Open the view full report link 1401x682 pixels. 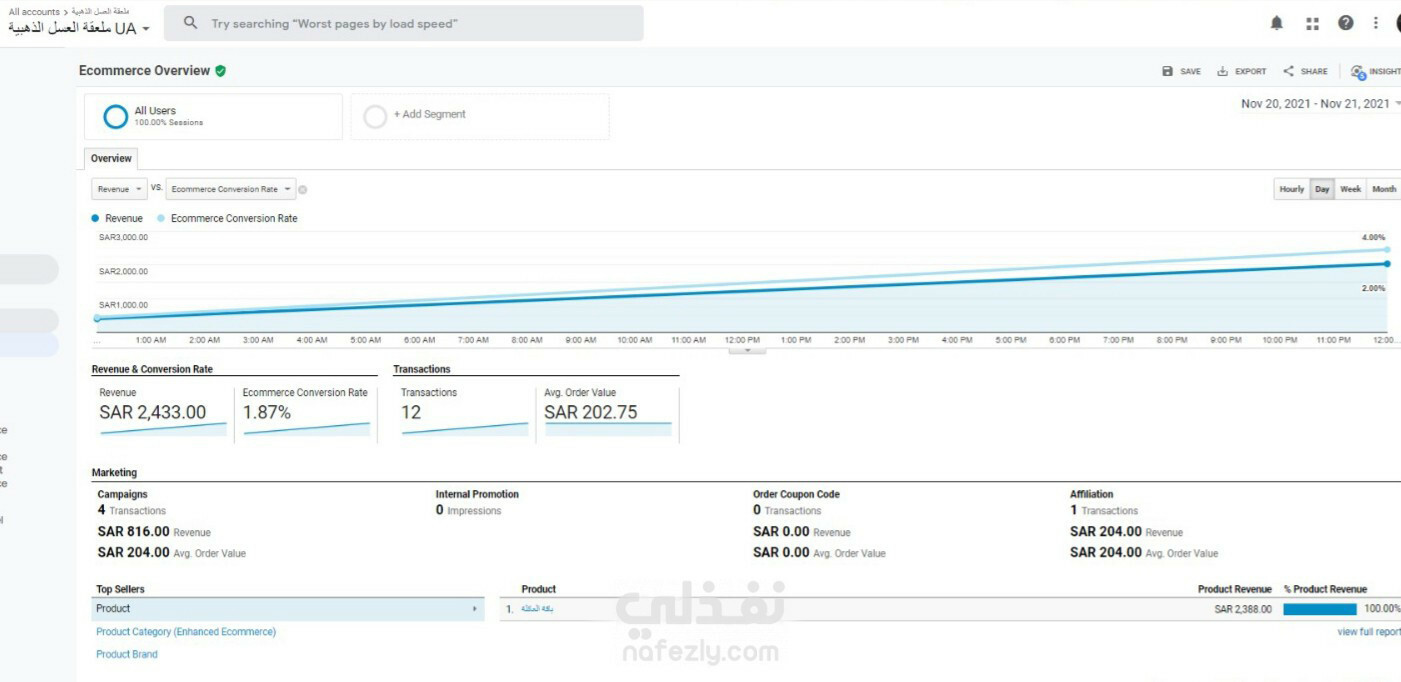click(1369, 632)
